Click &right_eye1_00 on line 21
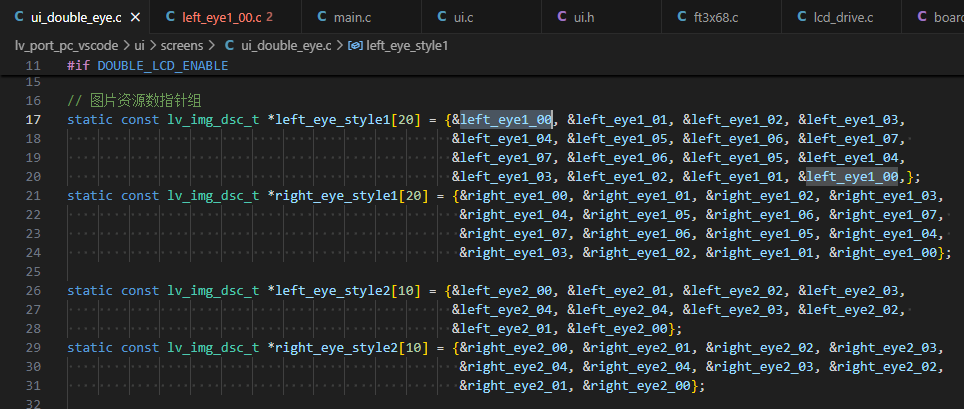The width and height of the screenshot is (964, 409). click(x=514, y=196)
